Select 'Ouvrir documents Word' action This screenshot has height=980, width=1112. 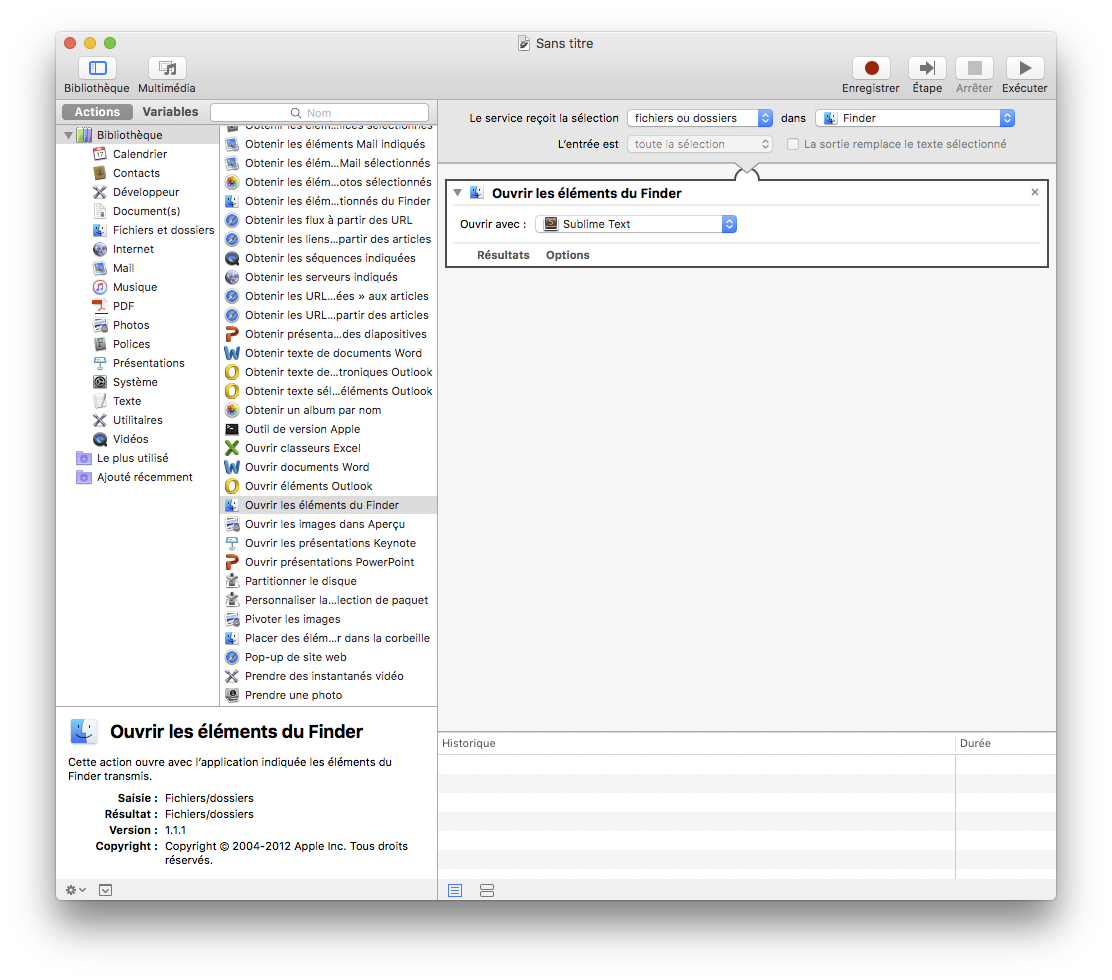point(328,467)
